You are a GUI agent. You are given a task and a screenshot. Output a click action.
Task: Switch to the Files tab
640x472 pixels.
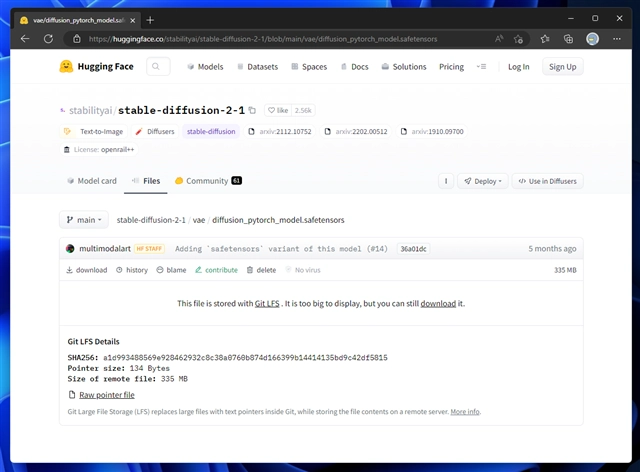coord(146,181)
